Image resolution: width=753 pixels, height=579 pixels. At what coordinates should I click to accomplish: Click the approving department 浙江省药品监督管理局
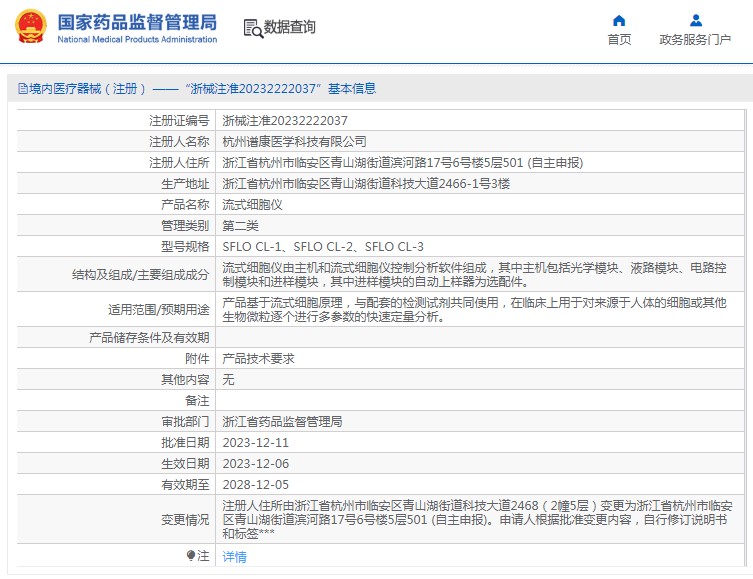pos(282,421)
